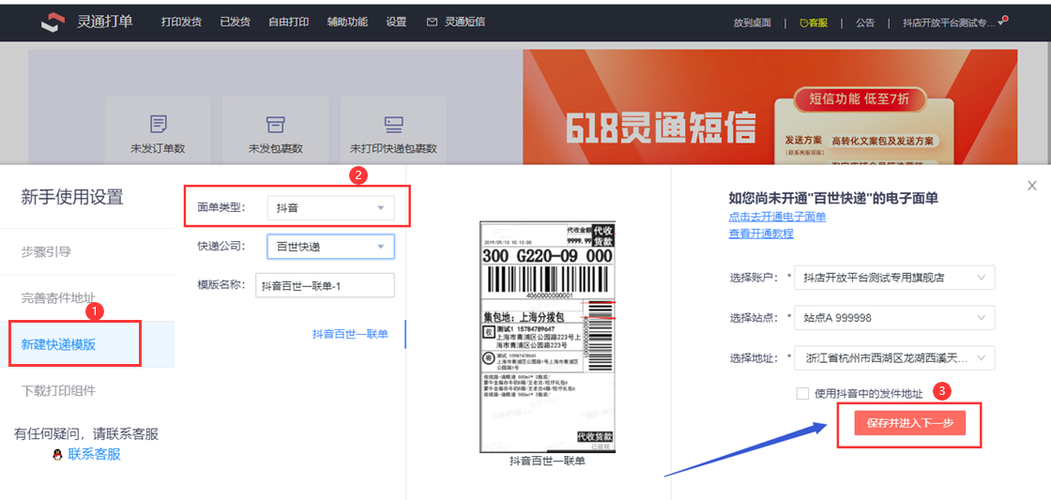Viewport: 1051px width, 500px height.
Task: Click the QQ penguin icon near 联系客服
Action: (x=58, y=454)
